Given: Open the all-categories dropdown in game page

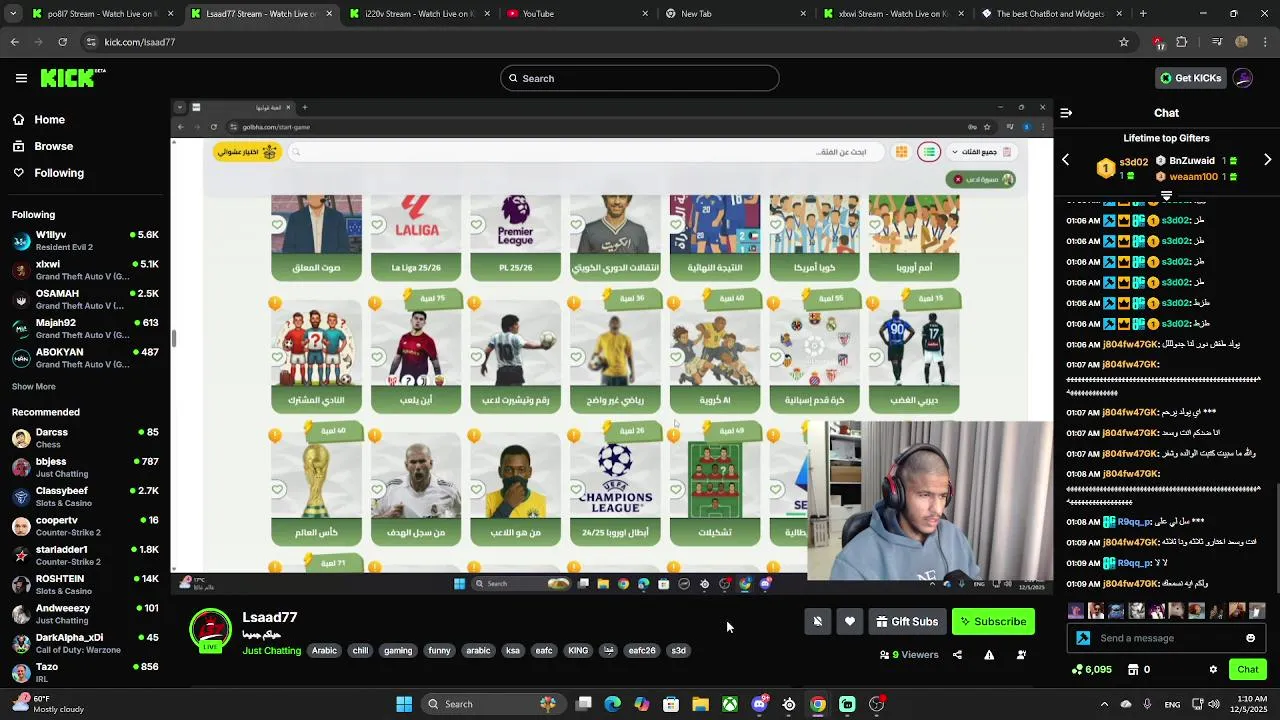Looking at the screenshot, I should [x=980, y=152].
